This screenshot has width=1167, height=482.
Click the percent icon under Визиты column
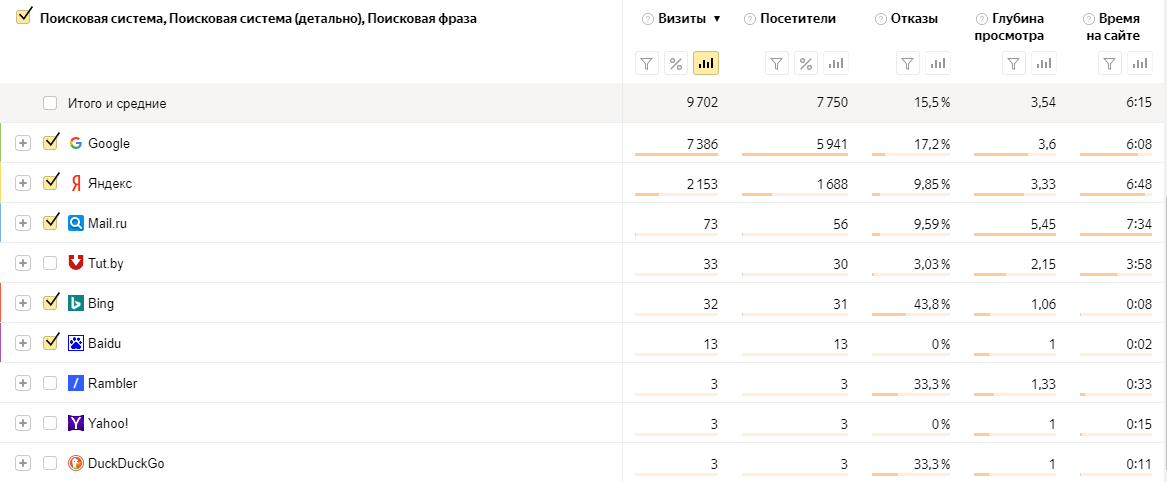[676, 64]
